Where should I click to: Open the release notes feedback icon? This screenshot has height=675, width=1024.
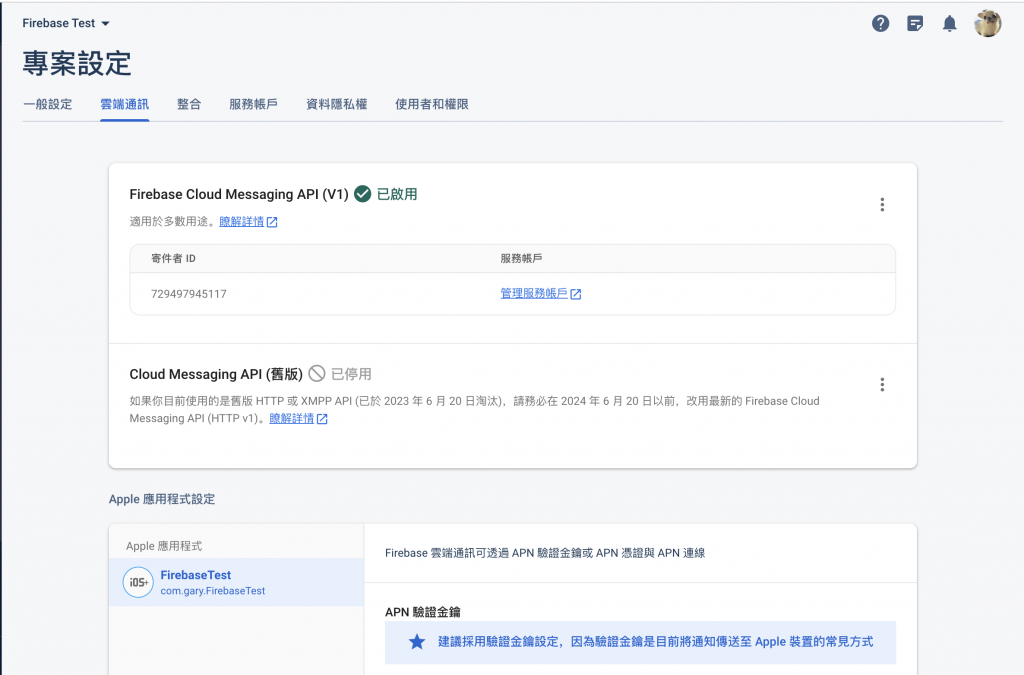pyautogui.click(x=915, y=24)
